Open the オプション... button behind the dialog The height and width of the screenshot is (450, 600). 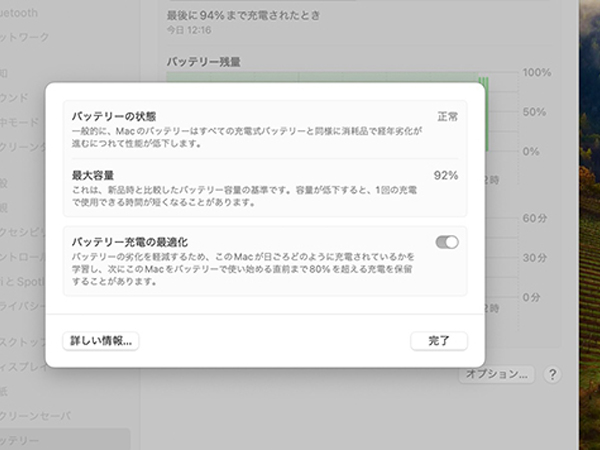point(498,374)
